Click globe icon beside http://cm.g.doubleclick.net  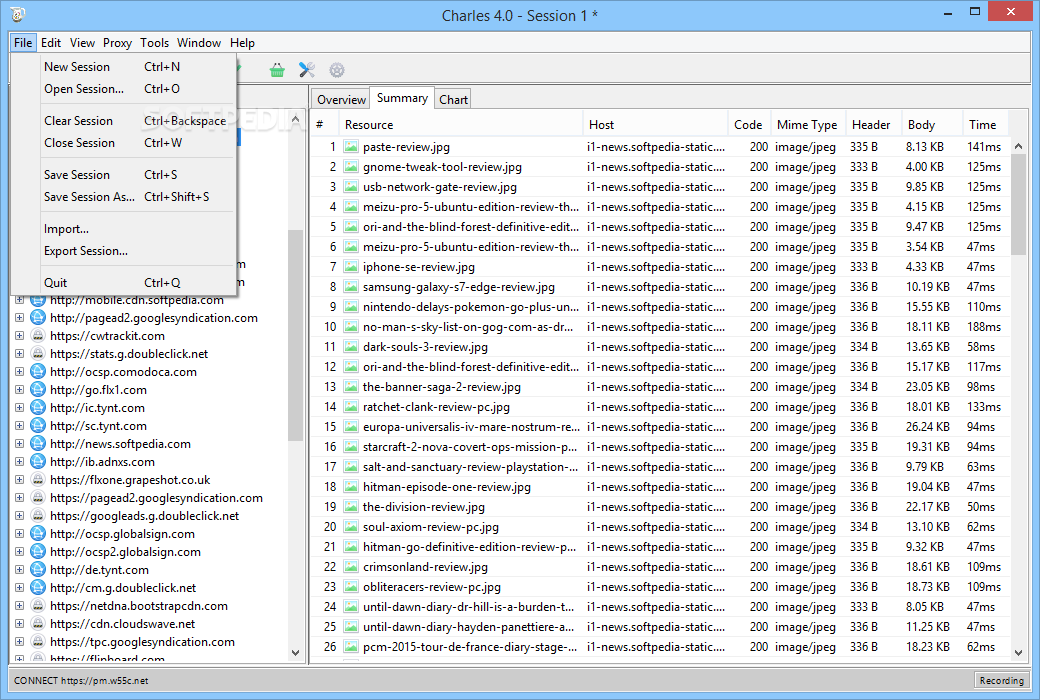[38, 588]
